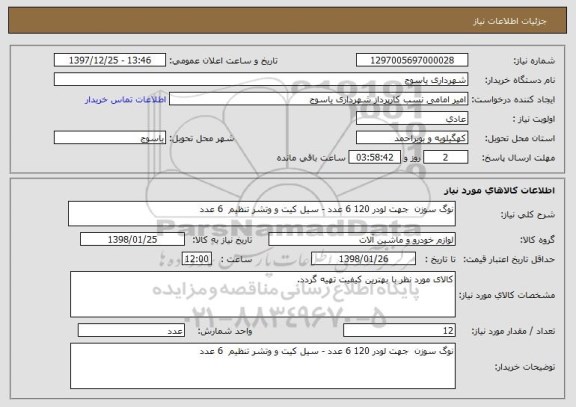Image resolution: width=576 pixels, height=407 pixels.
Task: Select the general need description text box
Action: (262, 213)
